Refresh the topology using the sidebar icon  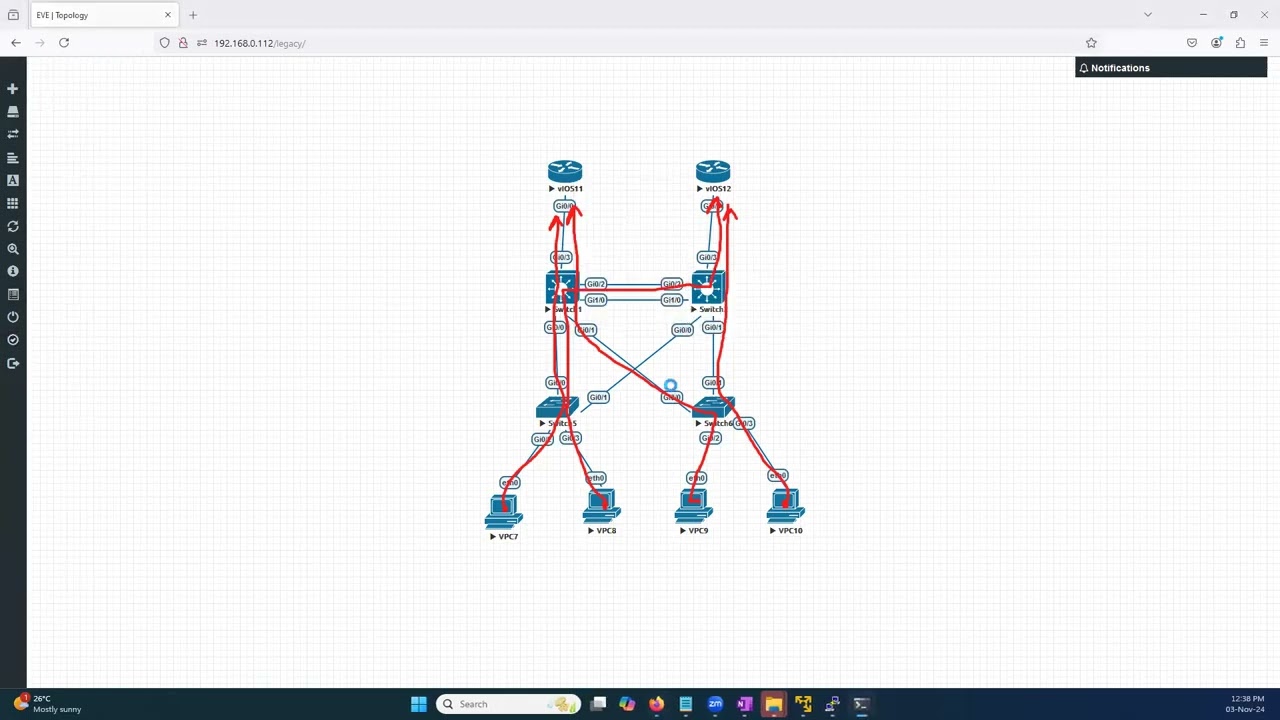(x=13, y=227)
